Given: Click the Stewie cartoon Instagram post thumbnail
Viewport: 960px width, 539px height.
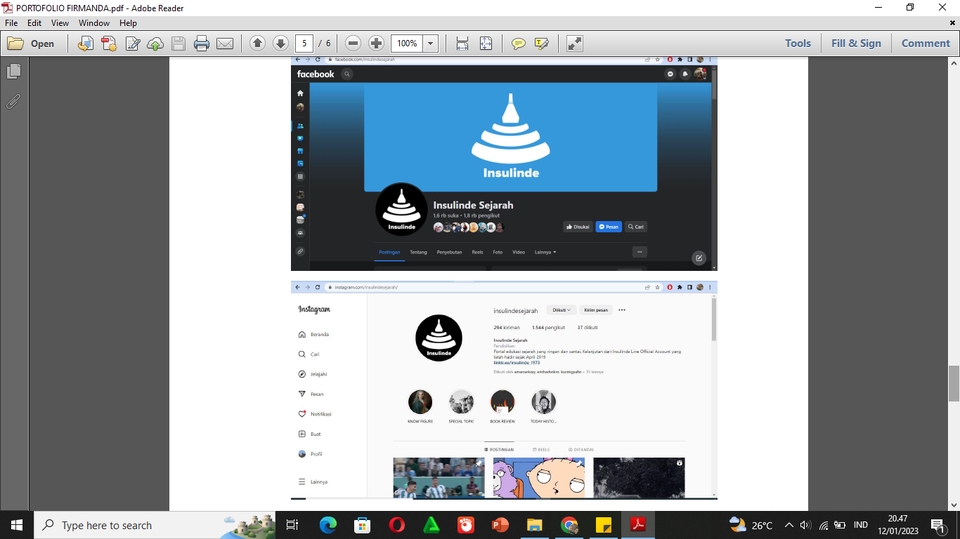Looking at the screenshot, I should click(539, 478).
